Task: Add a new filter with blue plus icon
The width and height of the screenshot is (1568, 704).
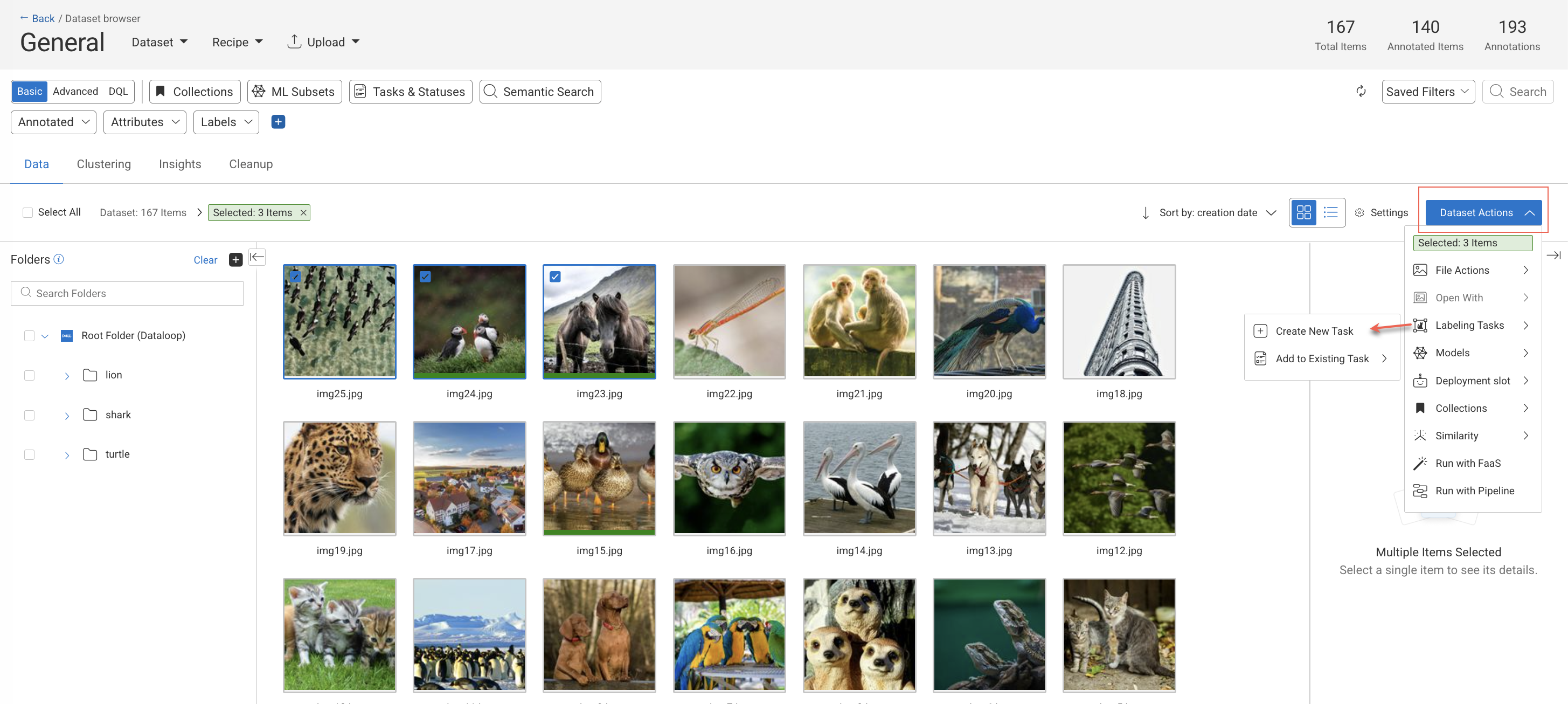Action: tap(278, 122)
